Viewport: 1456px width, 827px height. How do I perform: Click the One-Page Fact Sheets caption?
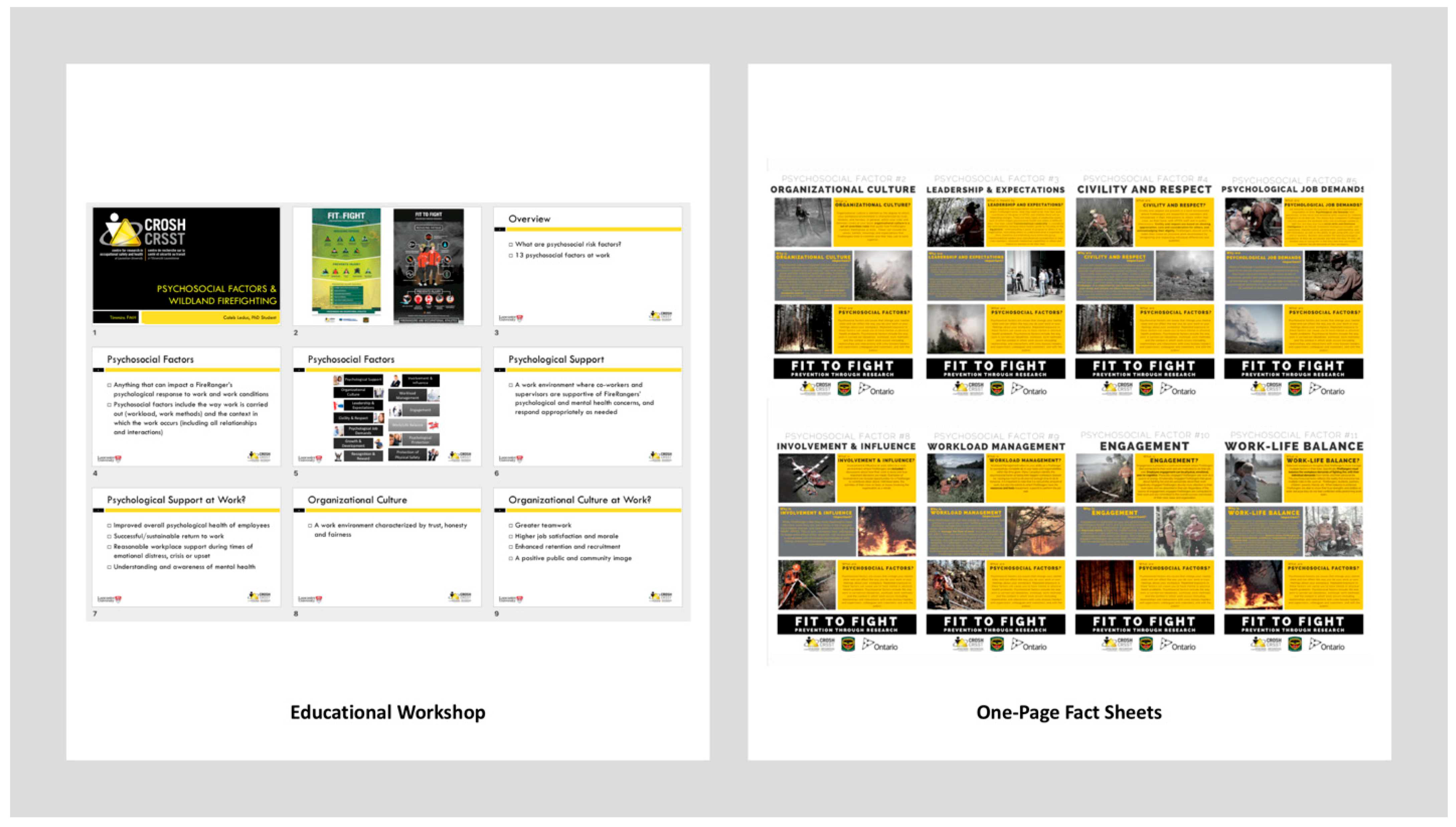coord(1068,712)
